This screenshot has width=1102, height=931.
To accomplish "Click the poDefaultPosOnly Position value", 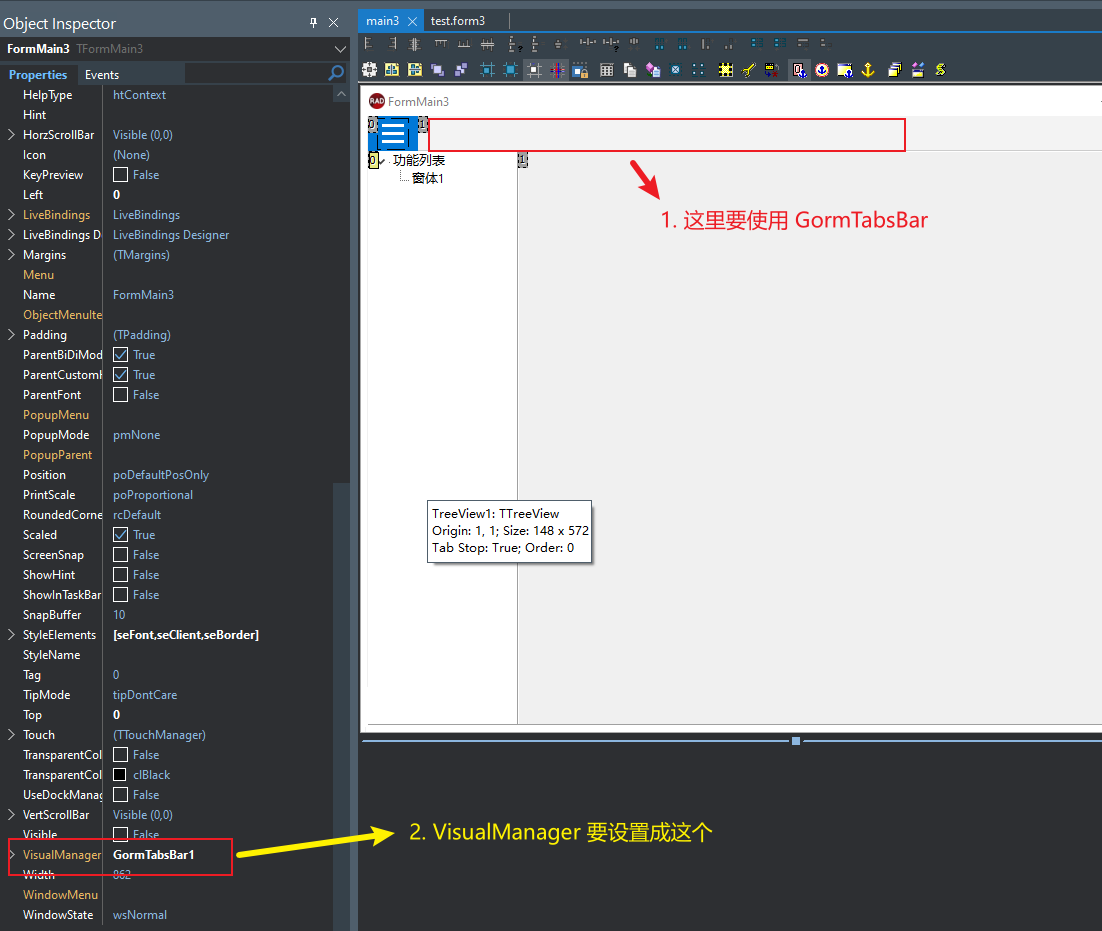I will [161, 475].
